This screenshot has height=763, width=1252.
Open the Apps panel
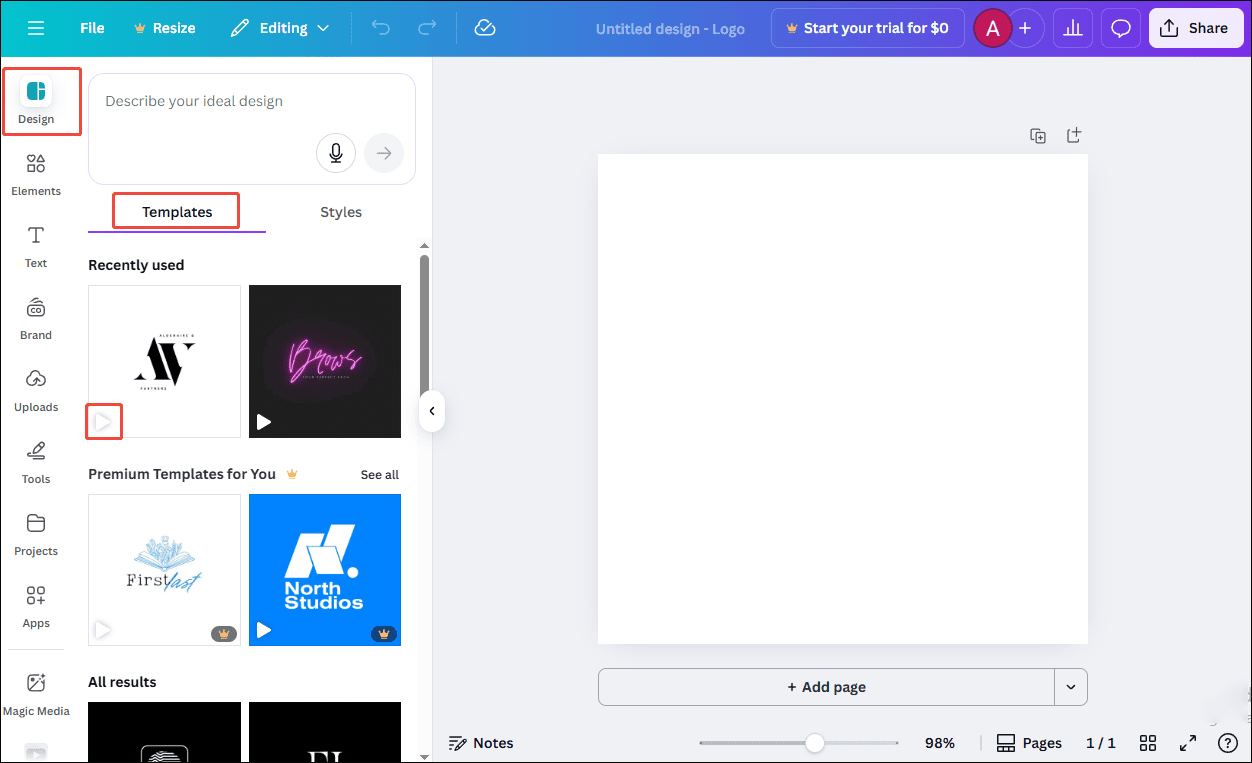point(36,606)
